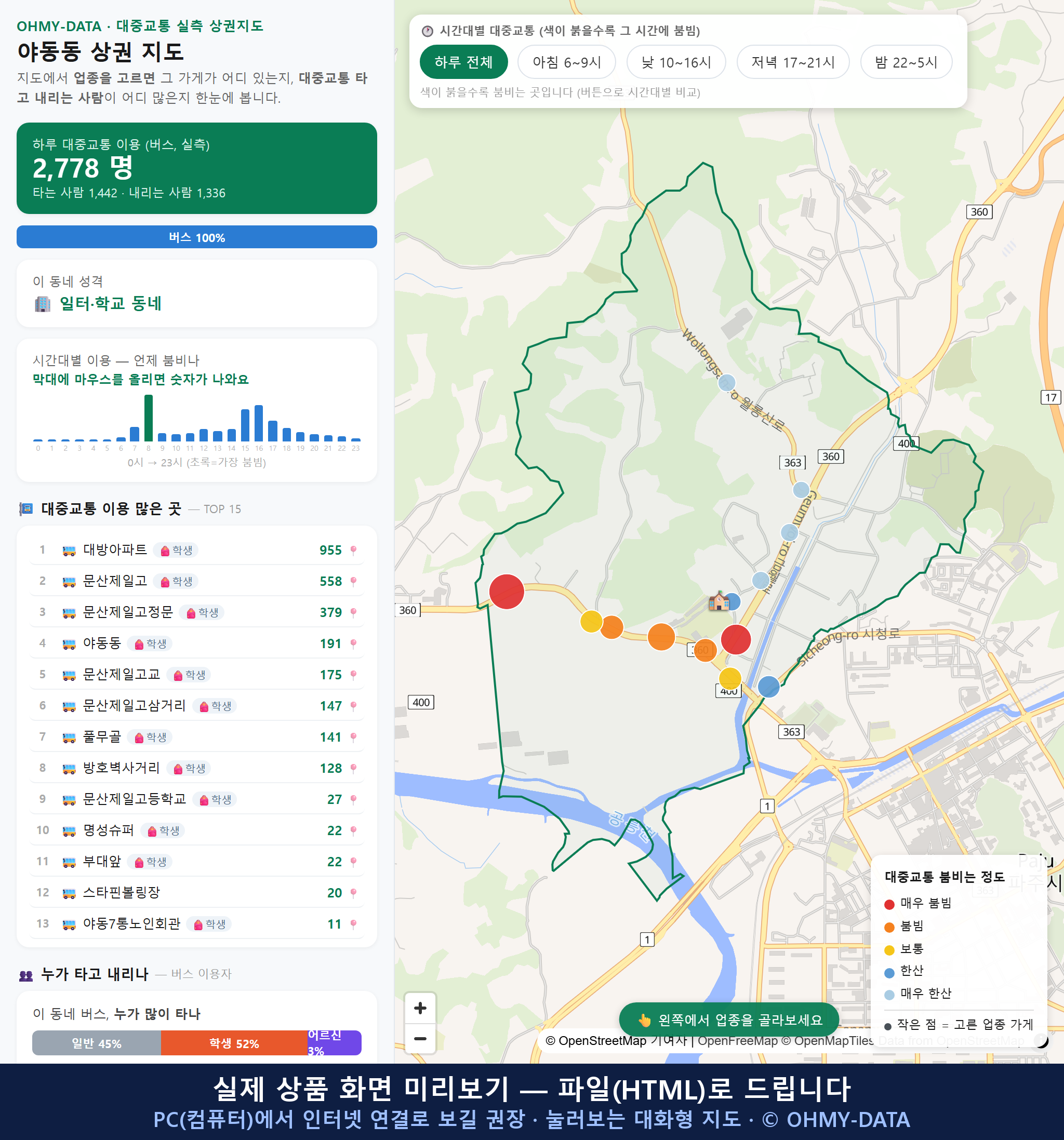Zoom in the map with plus button
This screenshot has width=1064, height=1140.
[x=420, y=1008]
